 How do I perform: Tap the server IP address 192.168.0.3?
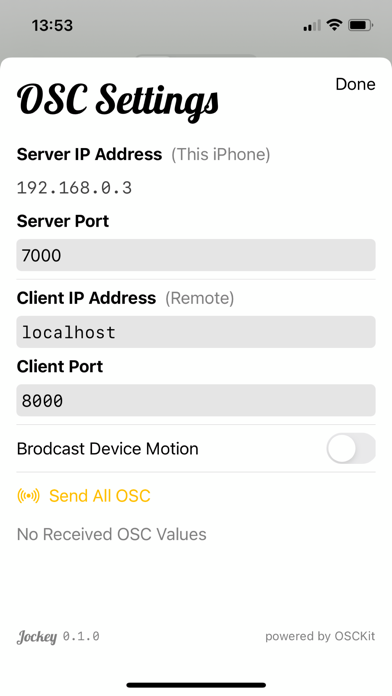point(74,188)
